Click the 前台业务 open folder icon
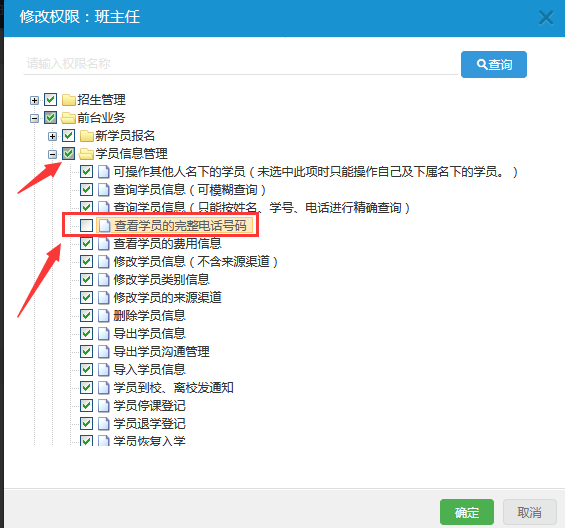 68,118
